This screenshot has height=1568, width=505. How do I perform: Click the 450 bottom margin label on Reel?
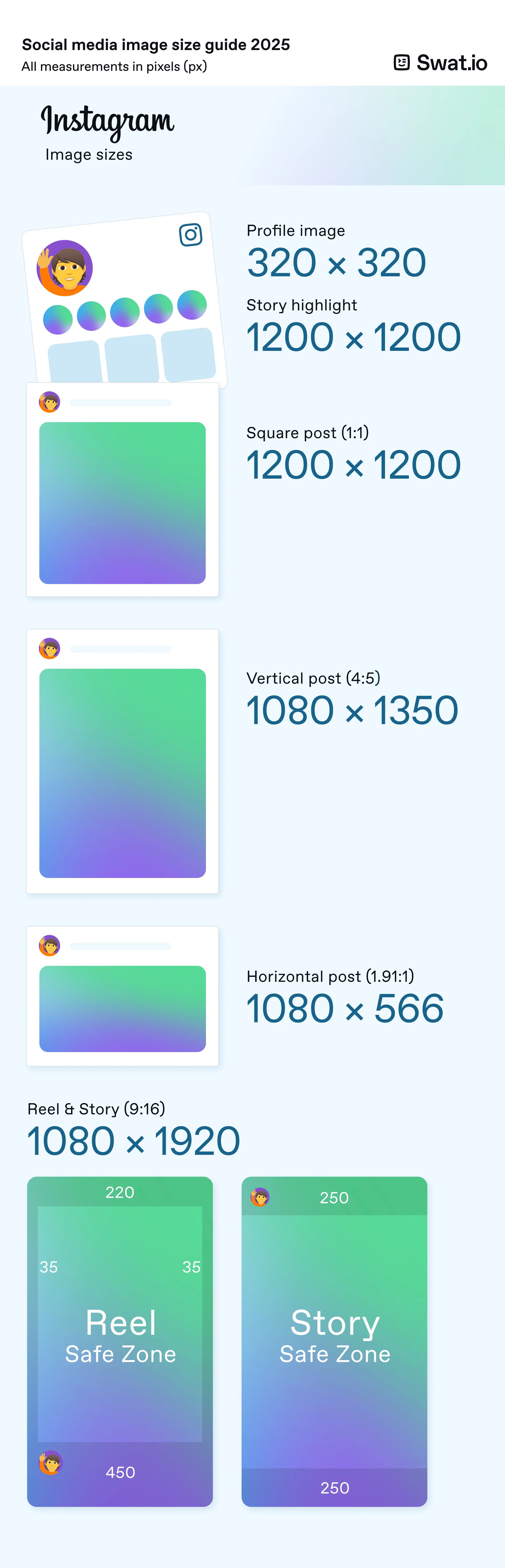(x=121, y=1472)
